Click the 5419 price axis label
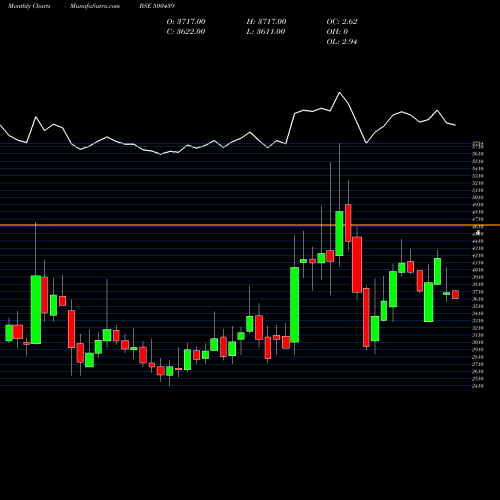Screen dimensions: 500x500 (x=478, y=169)
